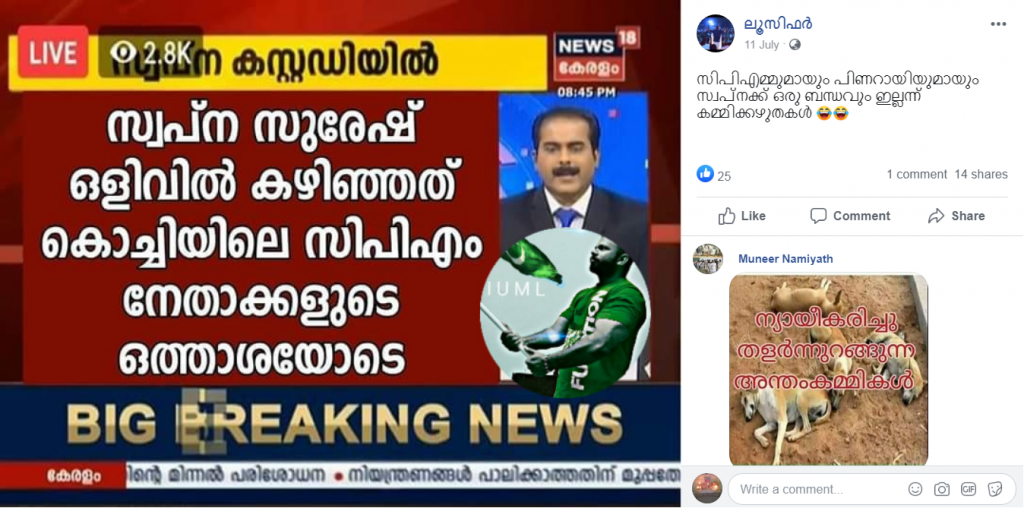Open the News18 breaking news post image
The height and width of the screenshot is (508, 1024).
(x=340, y=254)
